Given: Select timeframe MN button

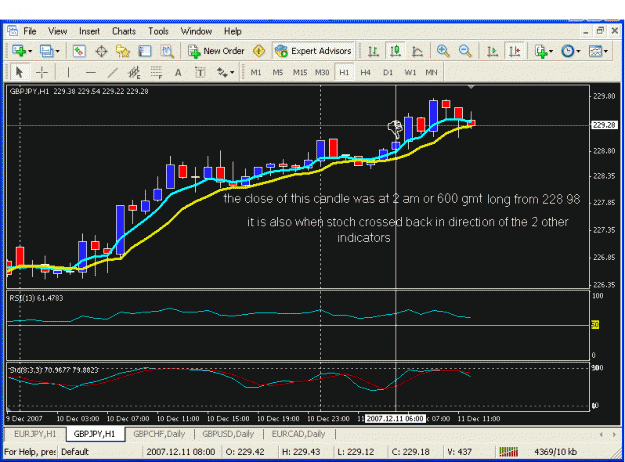Looking at the screenshot, I should tap(431, 73).
